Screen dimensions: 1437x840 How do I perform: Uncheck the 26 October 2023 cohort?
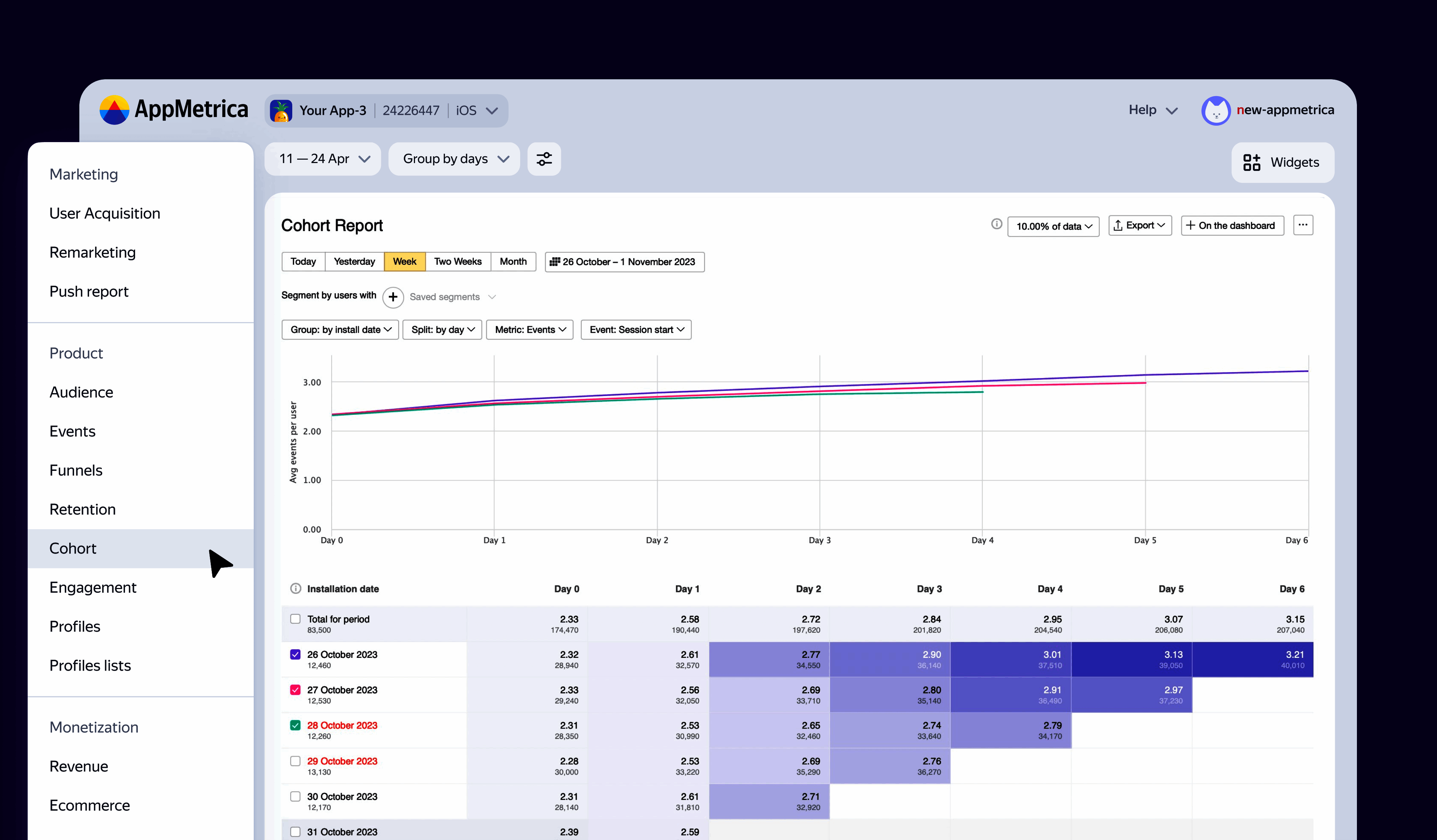coord(295,654)
